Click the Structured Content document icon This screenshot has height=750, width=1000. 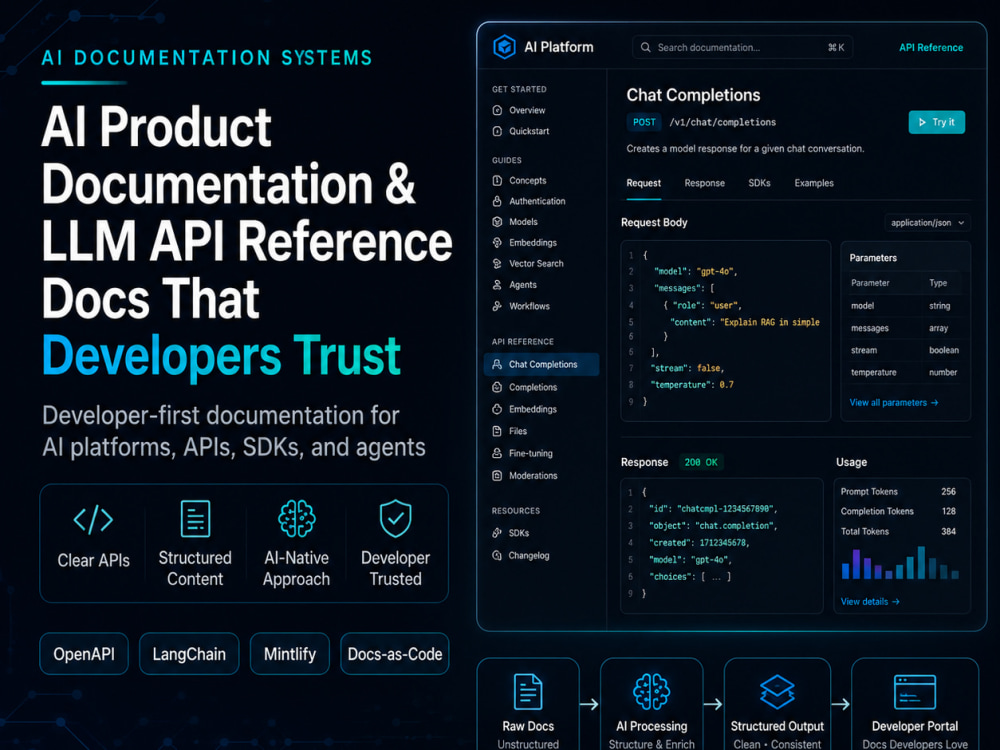[x=195, y=518]
